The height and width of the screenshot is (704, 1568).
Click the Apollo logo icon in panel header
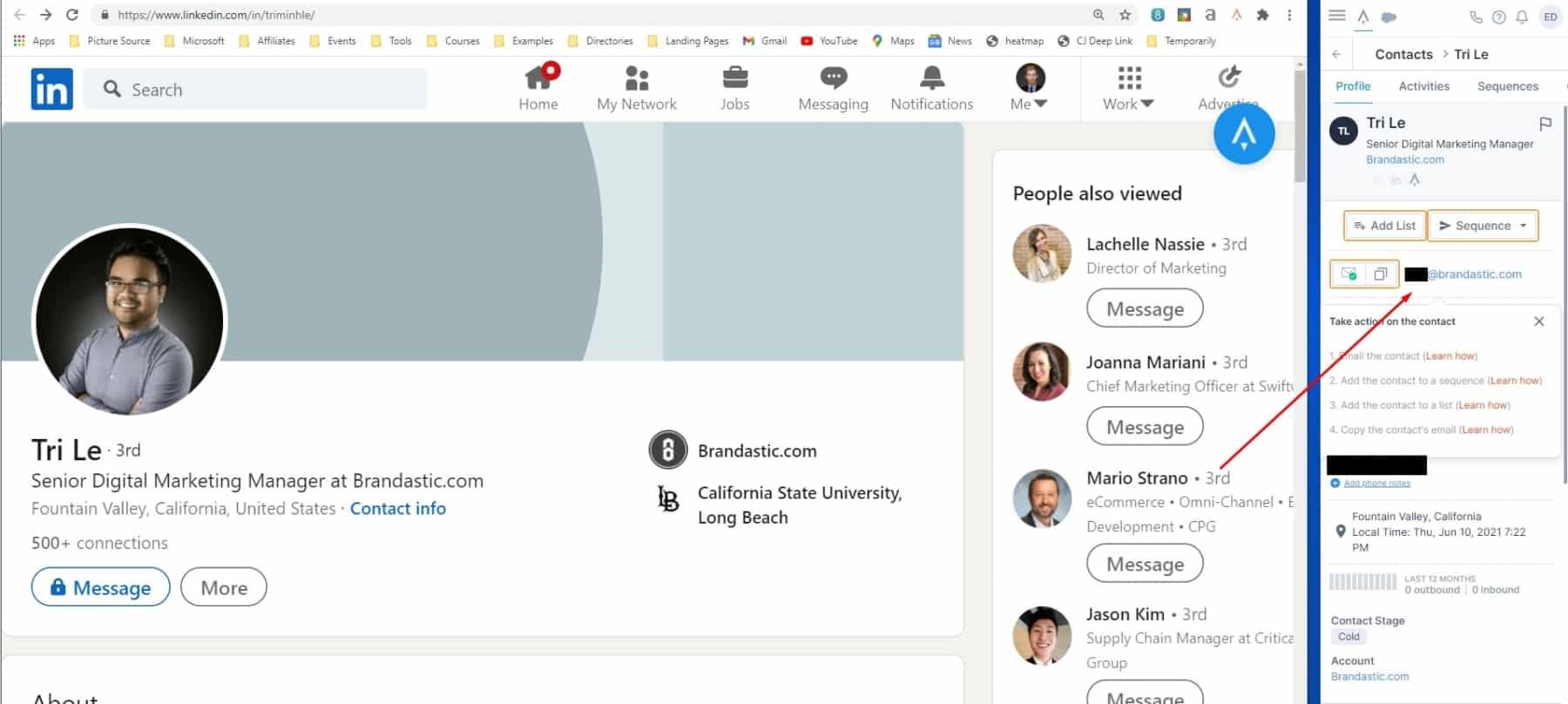(x=1363, y=17)
